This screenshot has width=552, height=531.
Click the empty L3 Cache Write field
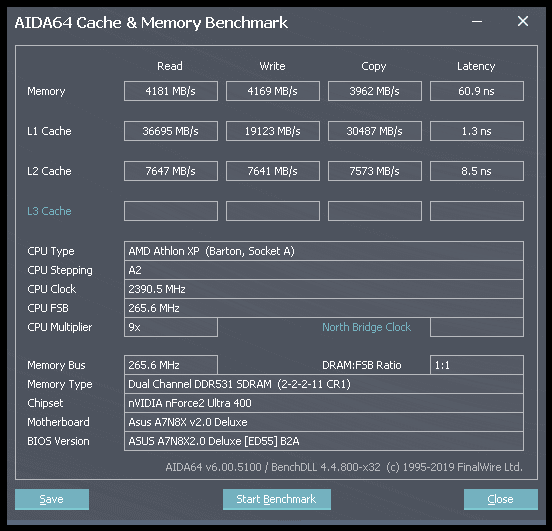(273, 211)
